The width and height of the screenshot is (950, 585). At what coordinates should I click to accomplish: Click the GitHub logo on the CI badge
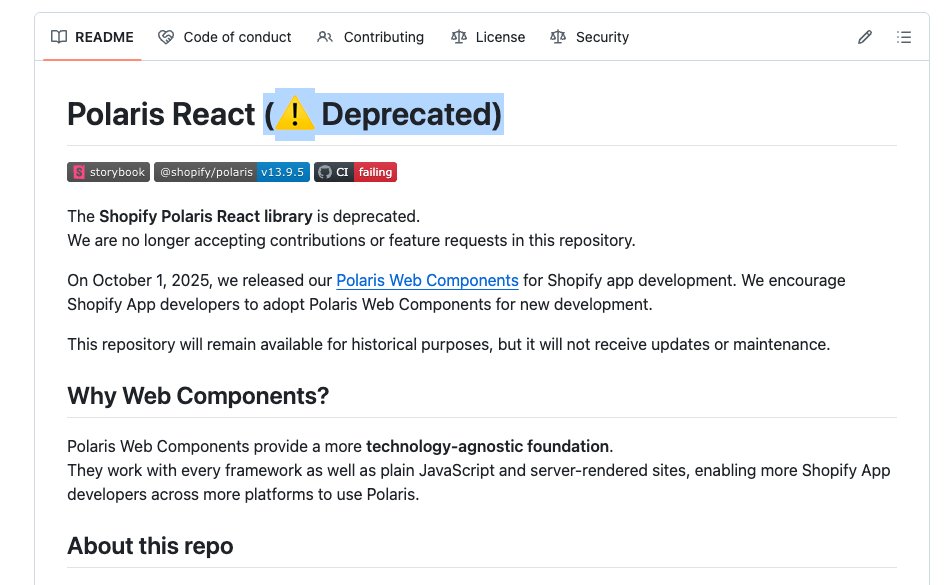324,171
